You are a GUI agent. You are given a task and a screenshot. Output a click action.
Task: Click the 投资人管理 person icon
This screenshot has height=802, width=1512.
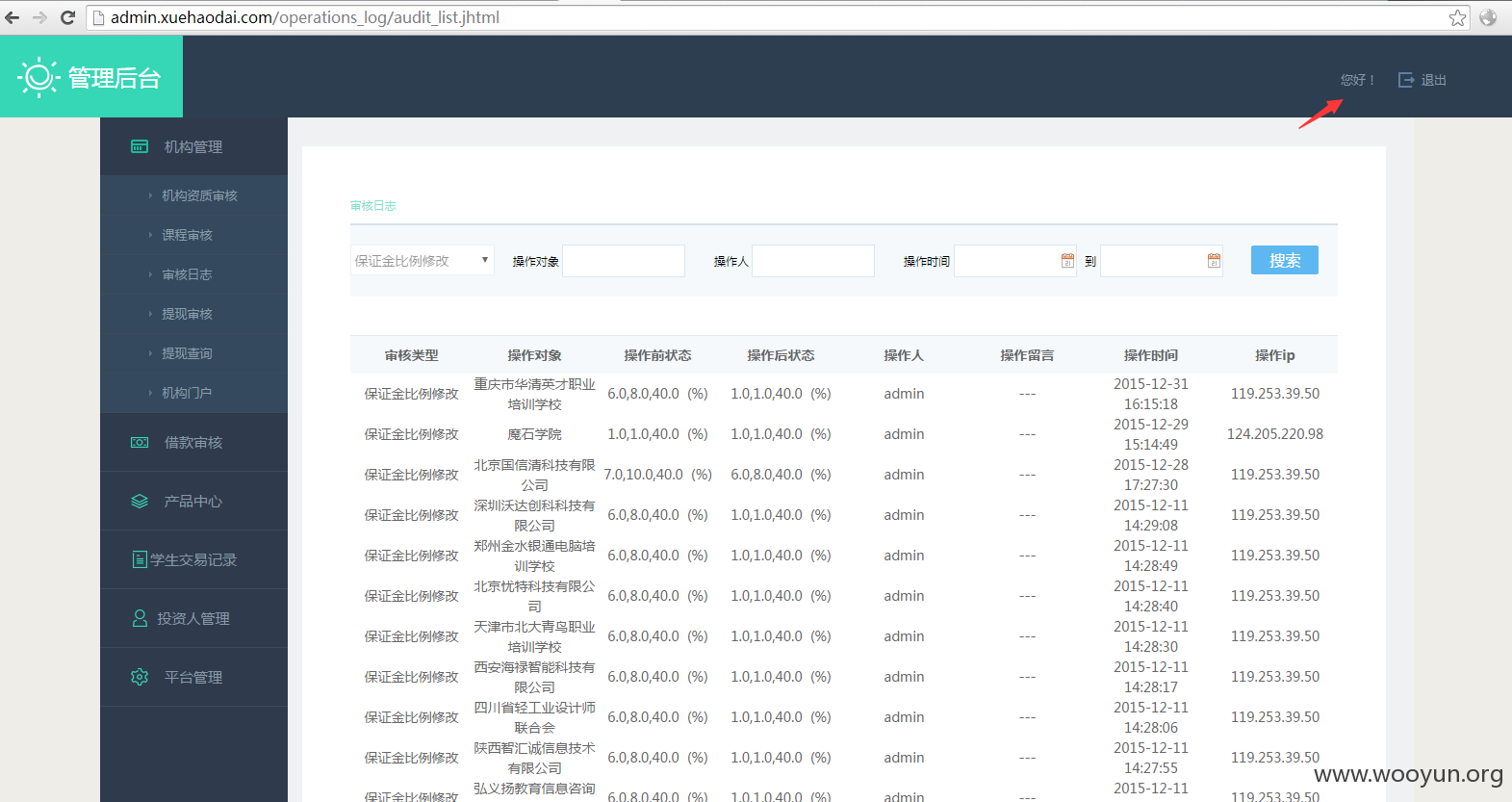pyautogui.click(x=140, y=618)
